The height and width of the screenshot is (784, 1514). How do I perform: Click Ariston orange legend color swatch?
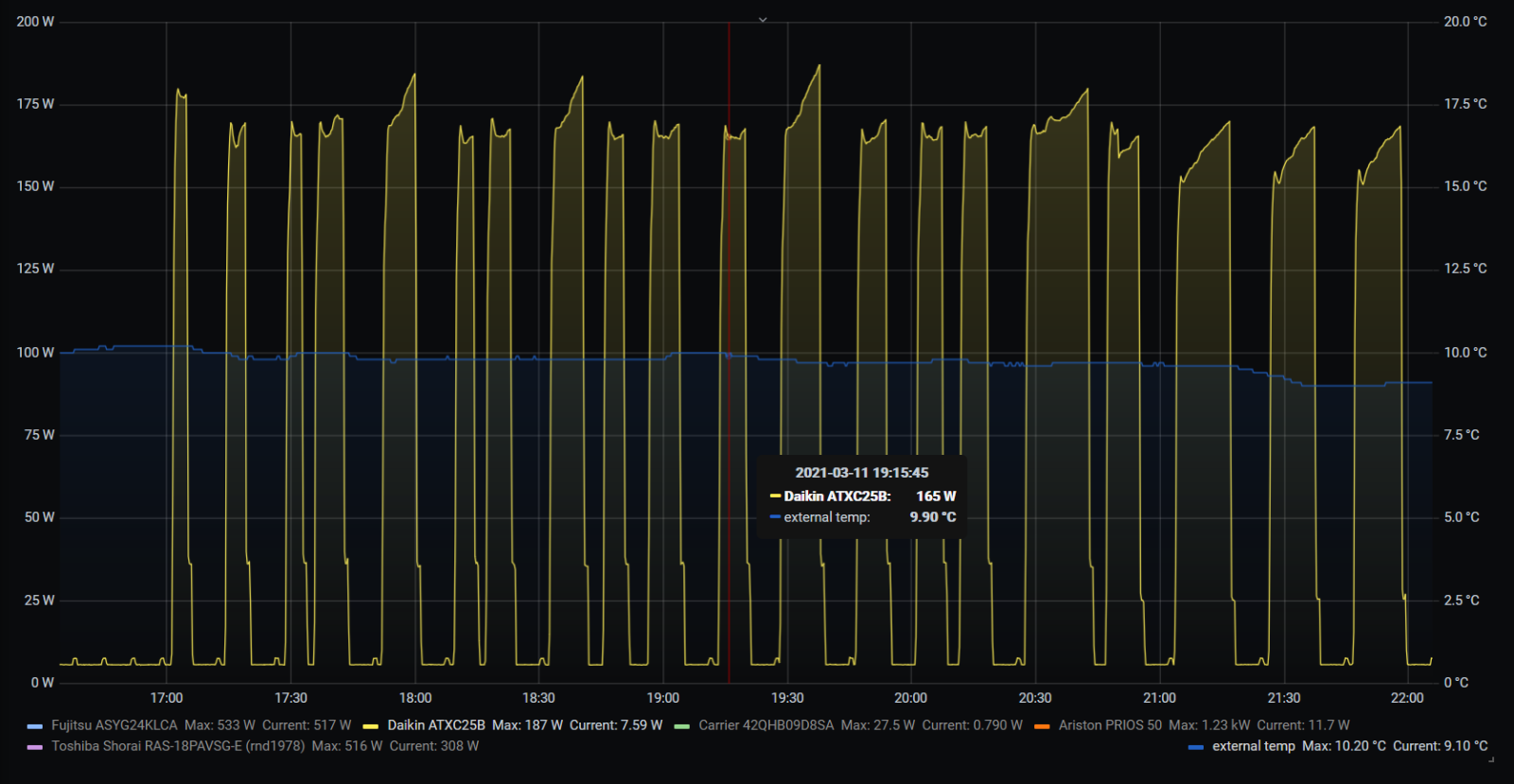click(1042, 726)
